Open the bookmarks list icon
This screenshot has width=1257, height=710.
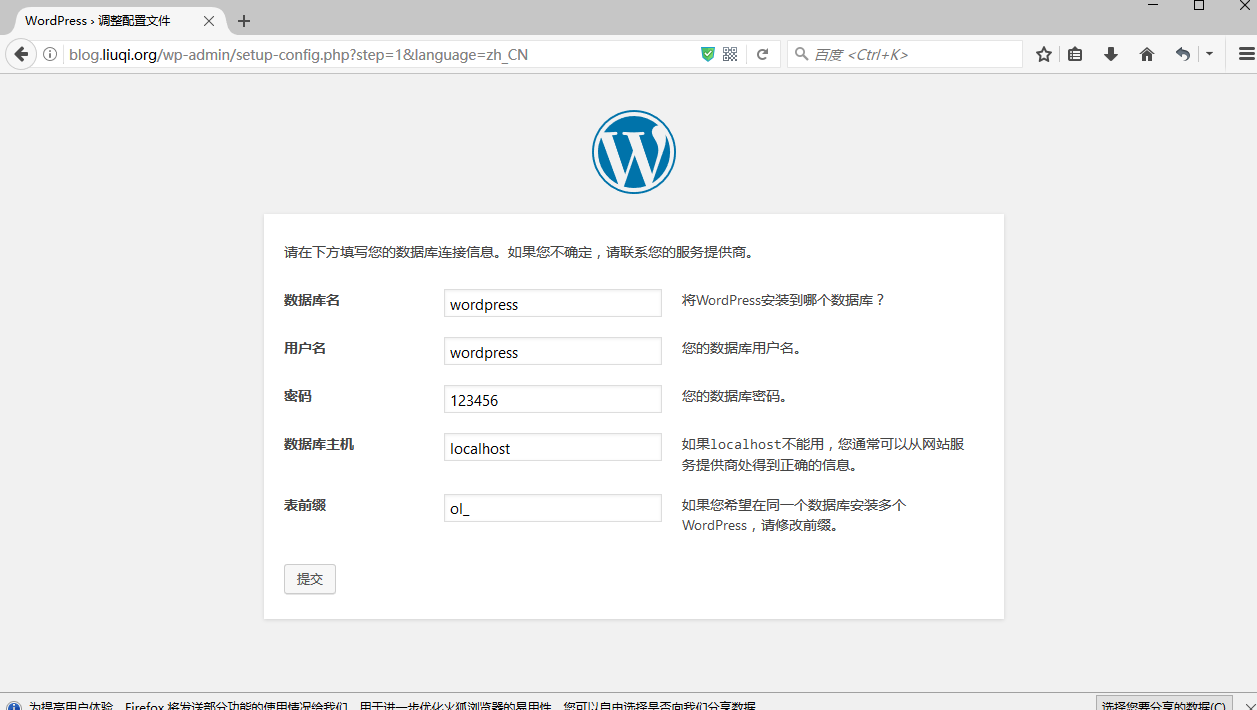coord(1075,55)
